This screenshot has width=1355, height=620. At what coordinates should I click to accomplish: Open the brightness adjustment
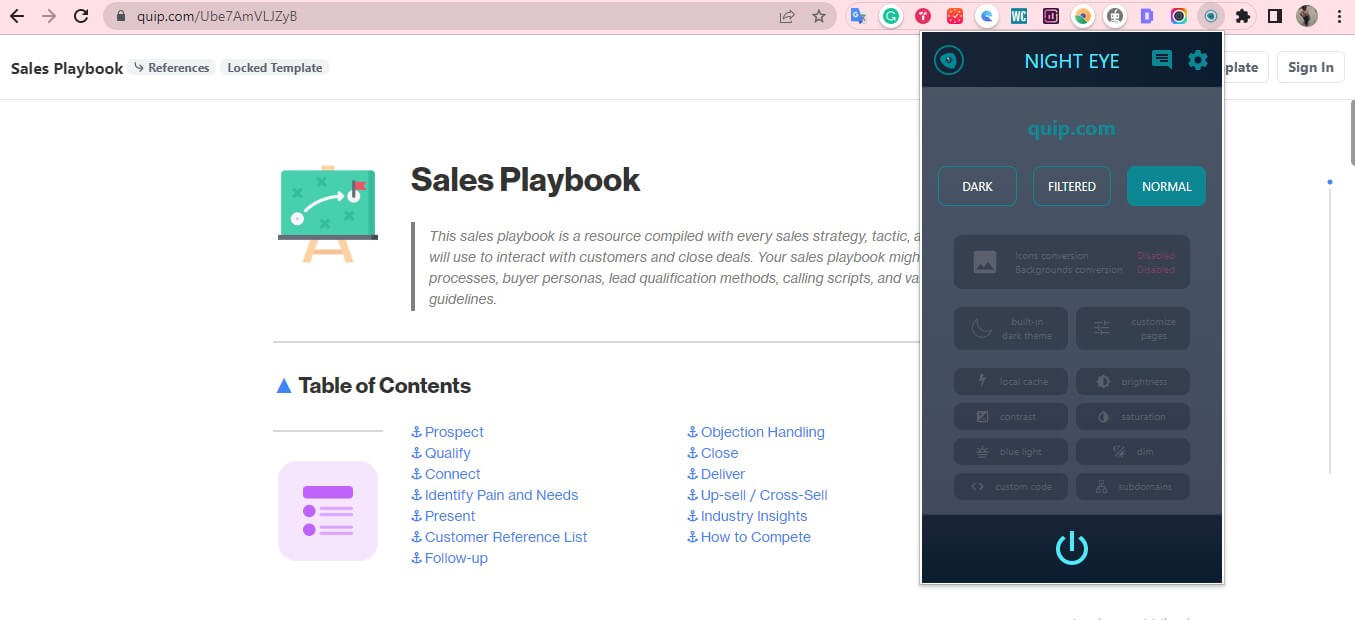[x=1133, y=381]
